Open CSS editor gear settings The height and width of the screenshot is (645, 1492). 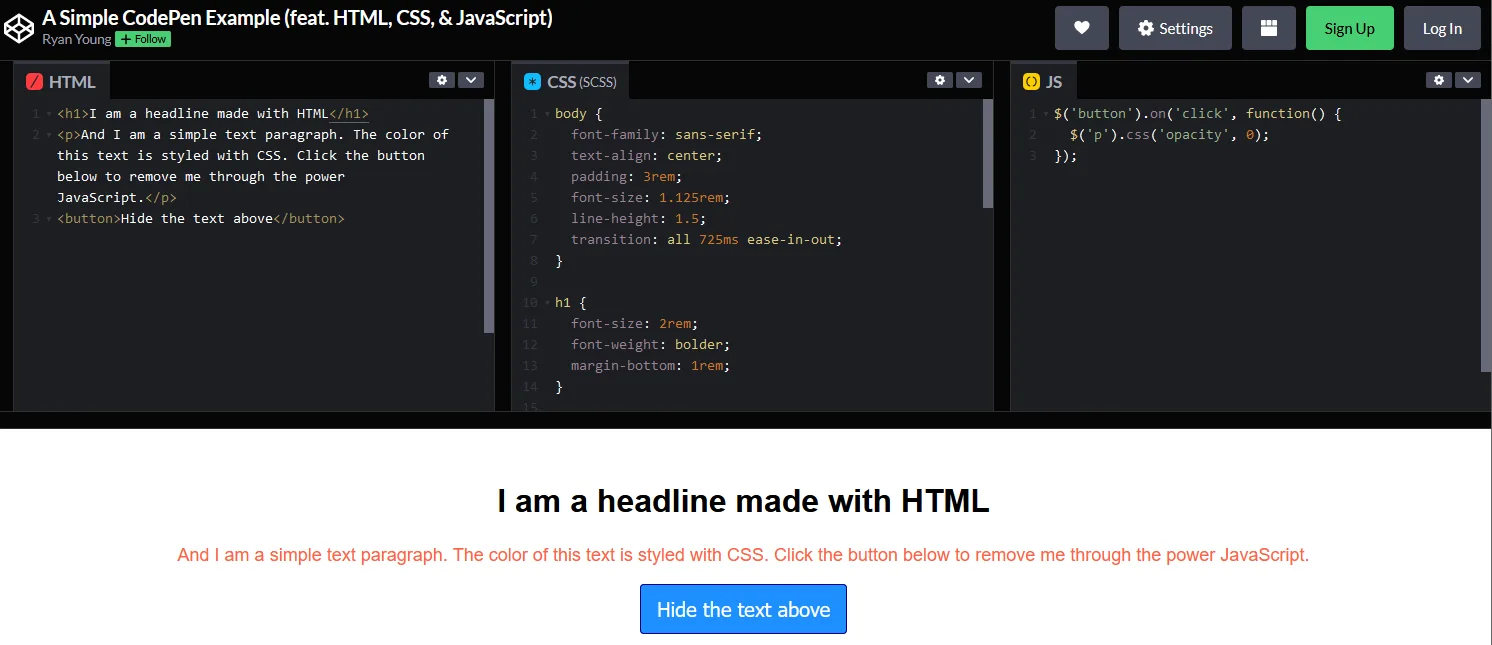pos(939,80)
